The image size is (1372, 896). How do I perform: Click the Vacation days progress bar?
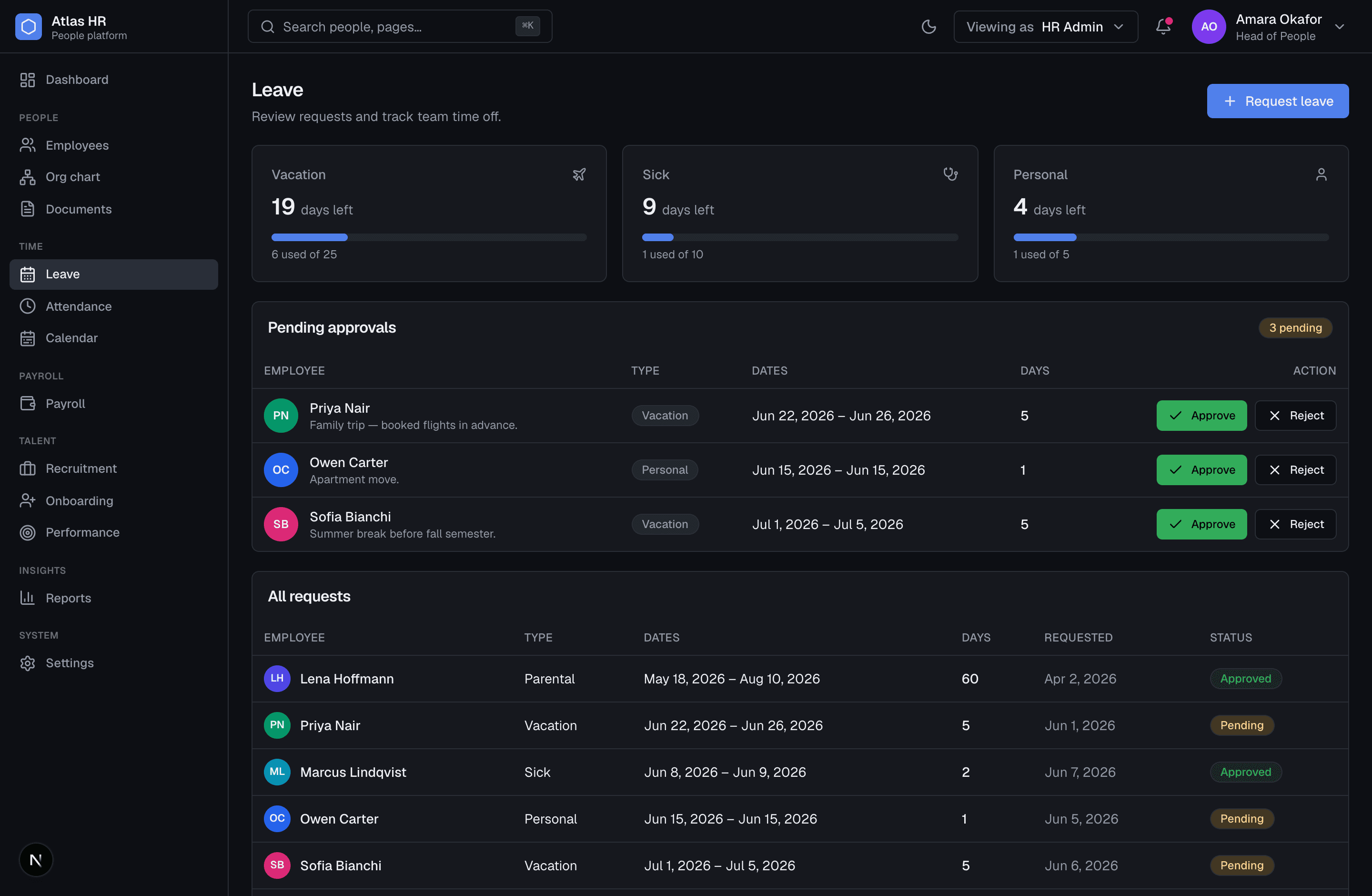429,237
